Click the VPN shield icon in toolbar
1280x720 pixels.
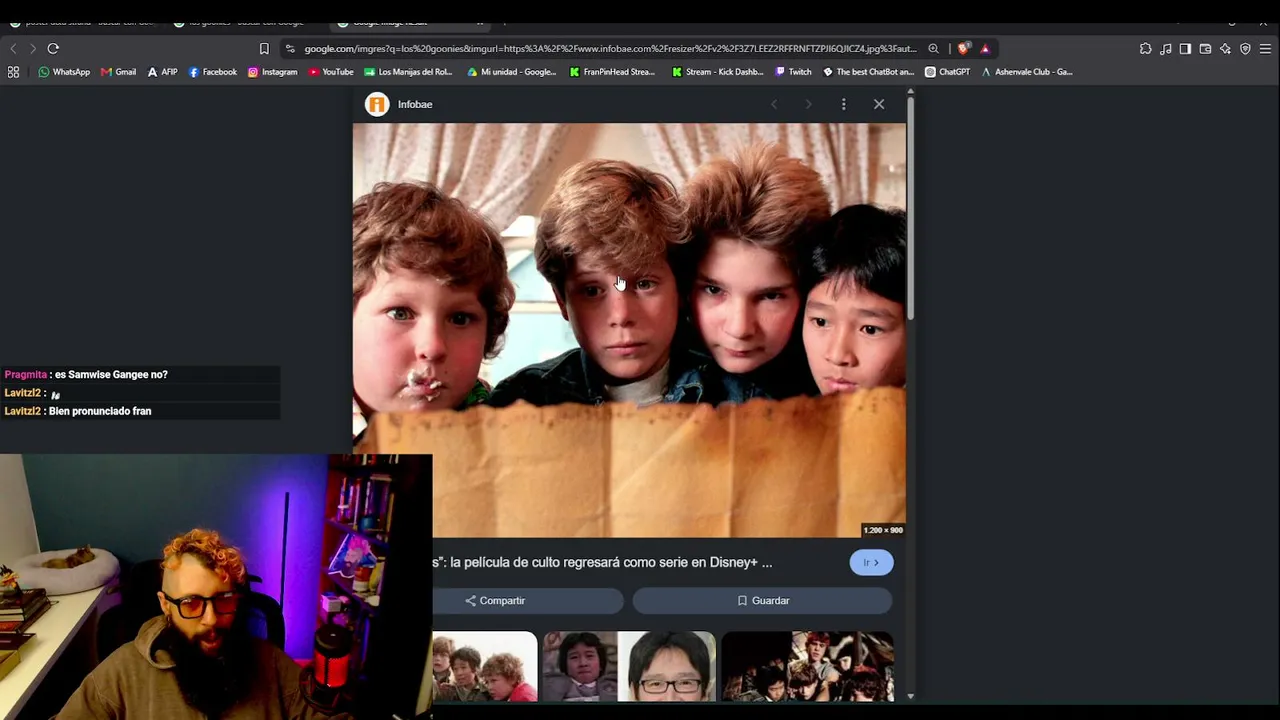pyautogui.click(x=1245, y=48)
